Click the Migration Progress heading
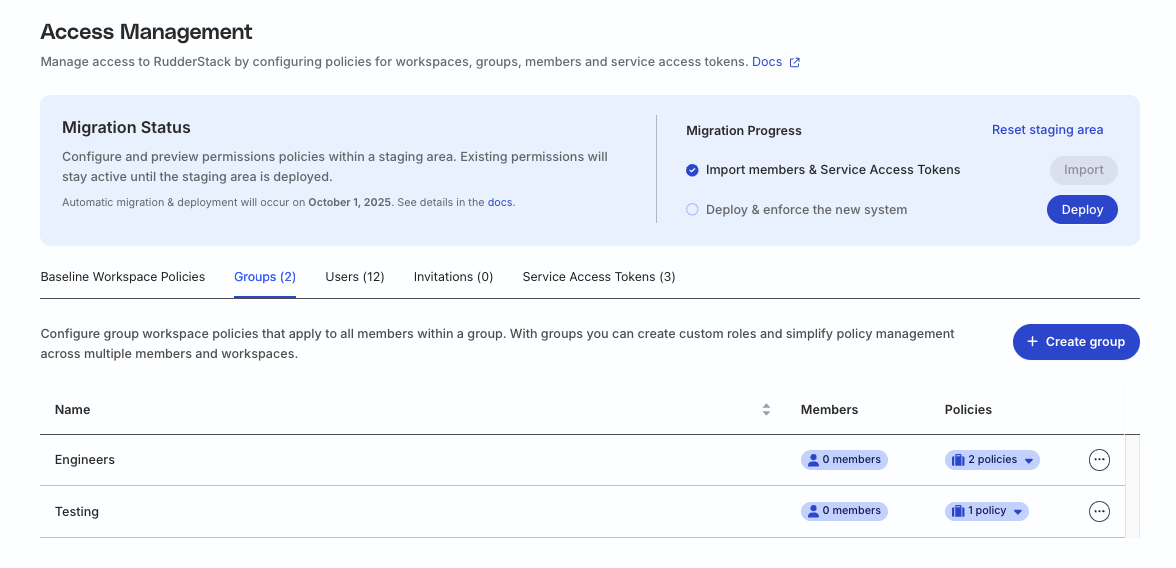The width and height of the screenshot is (1176, 568). point(743,131)
